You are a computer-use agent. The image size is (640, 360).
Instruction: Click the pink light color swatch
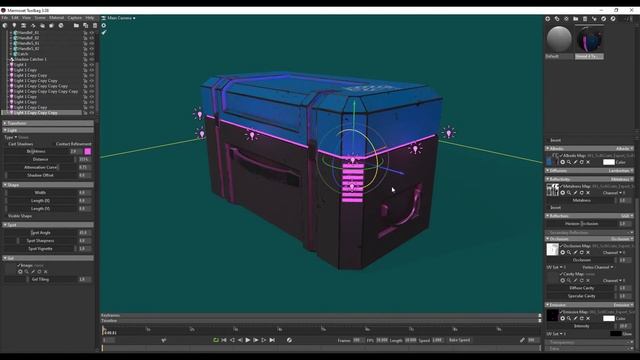pyautogui.click(x=87, y=151)
